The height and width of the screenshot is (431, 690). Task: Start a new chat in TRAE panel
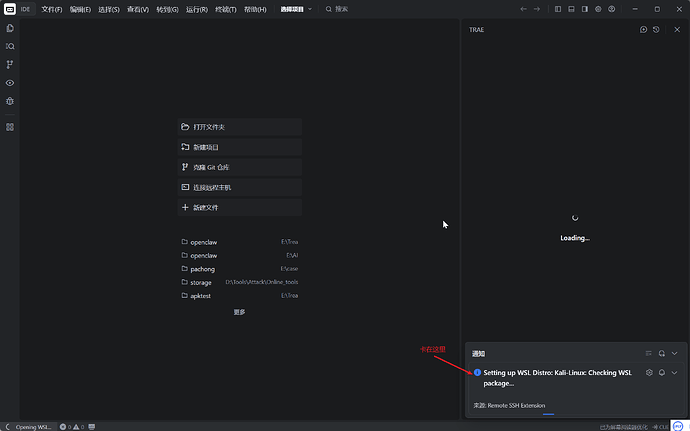pyautogui.click(x=643, y=29)
